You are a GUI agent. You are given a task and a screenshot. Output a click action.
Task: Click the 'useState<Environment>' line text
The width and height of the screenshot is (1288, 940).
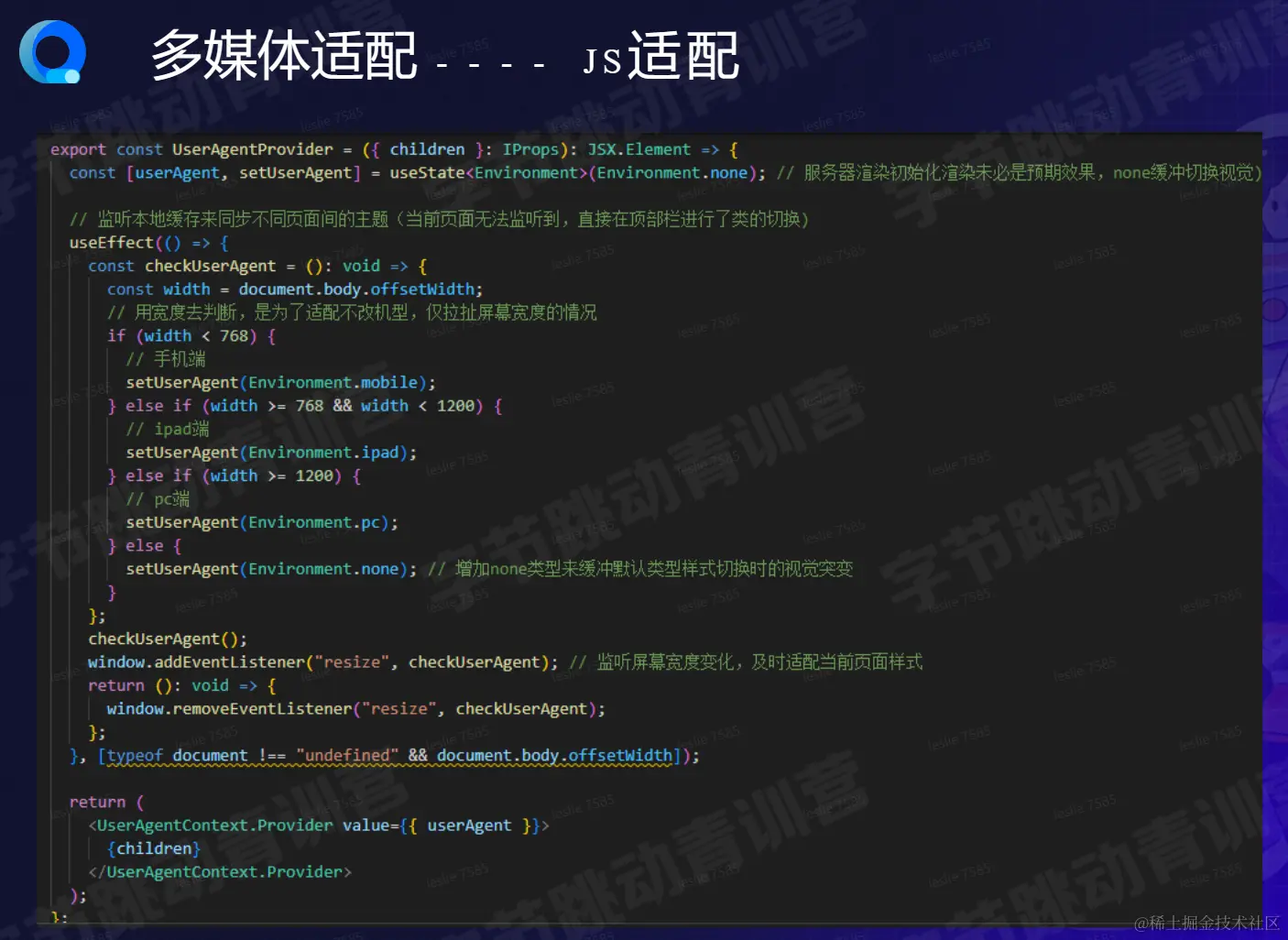pyautogui.click(x=417, y=173)
